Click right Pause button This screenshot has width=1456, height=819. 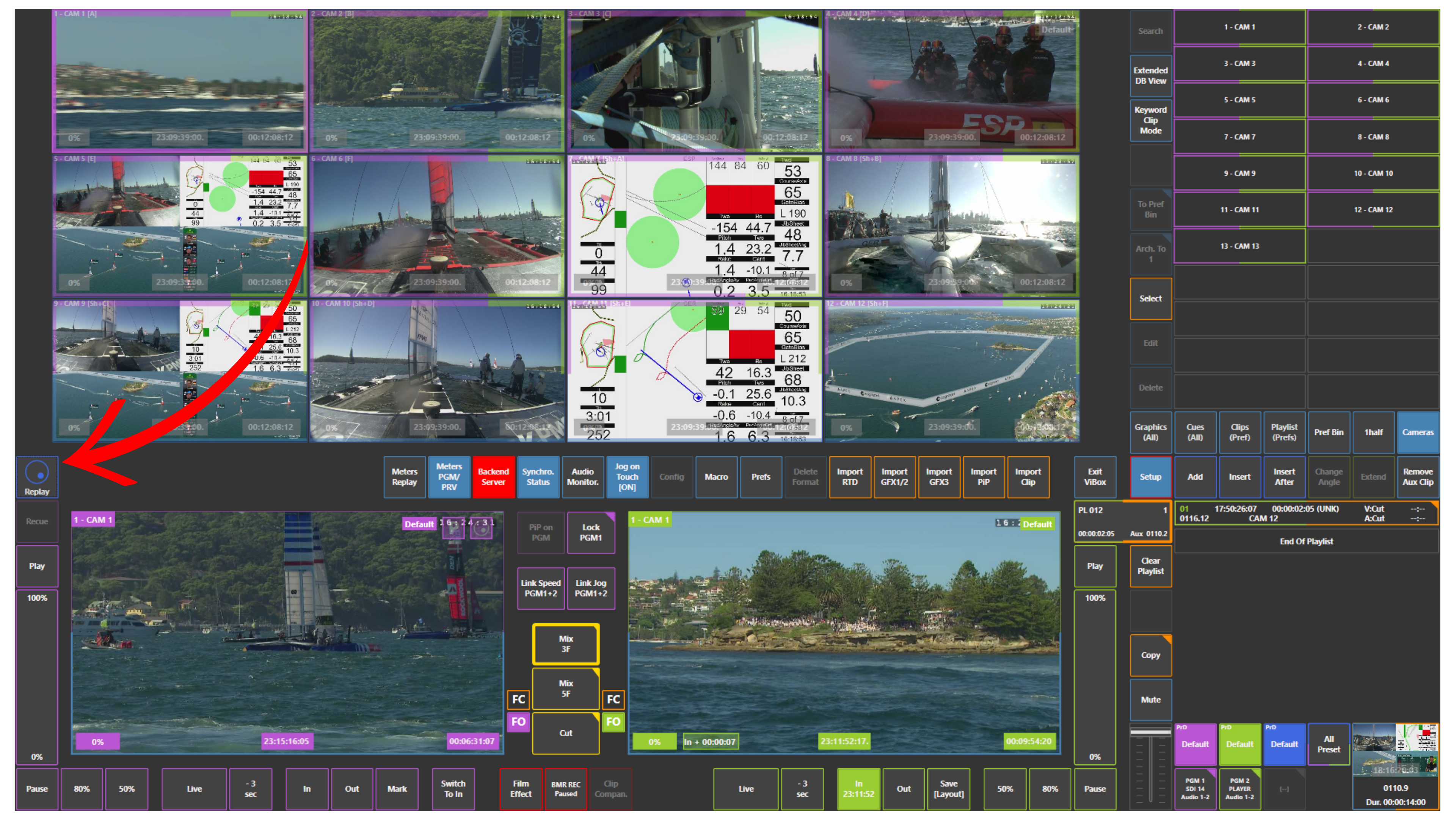(x=1095, y=789)
